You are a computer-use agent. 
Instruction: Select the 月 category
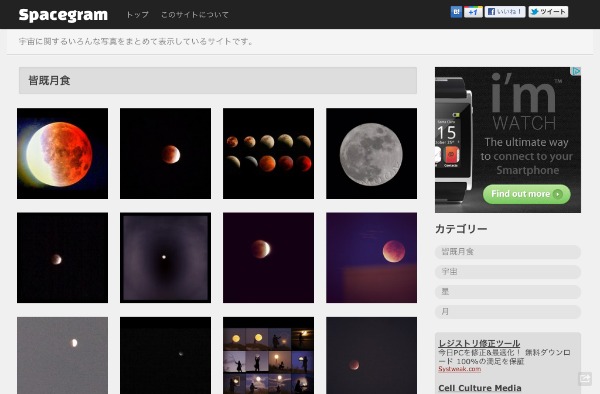point(508,312)
